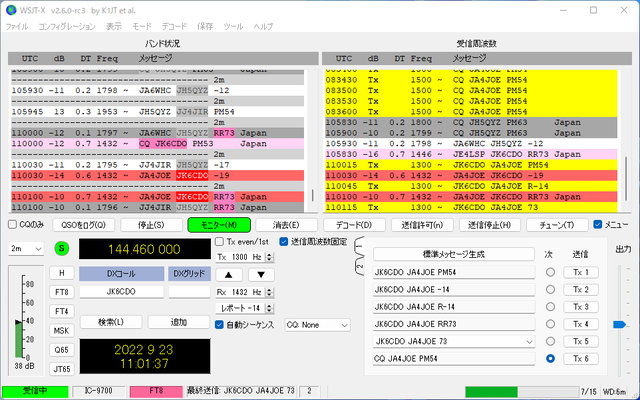
Task: Uncheck the 自動シーケンス checkbox
Action: click(219, 325)
